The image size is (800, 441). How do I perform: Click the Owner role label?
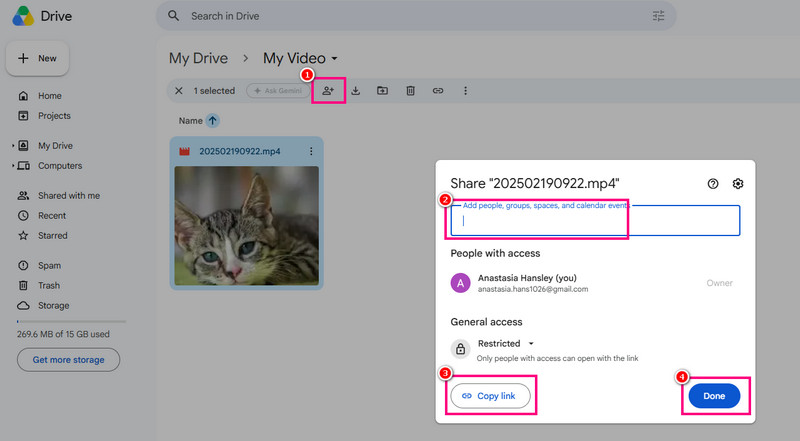719,283
